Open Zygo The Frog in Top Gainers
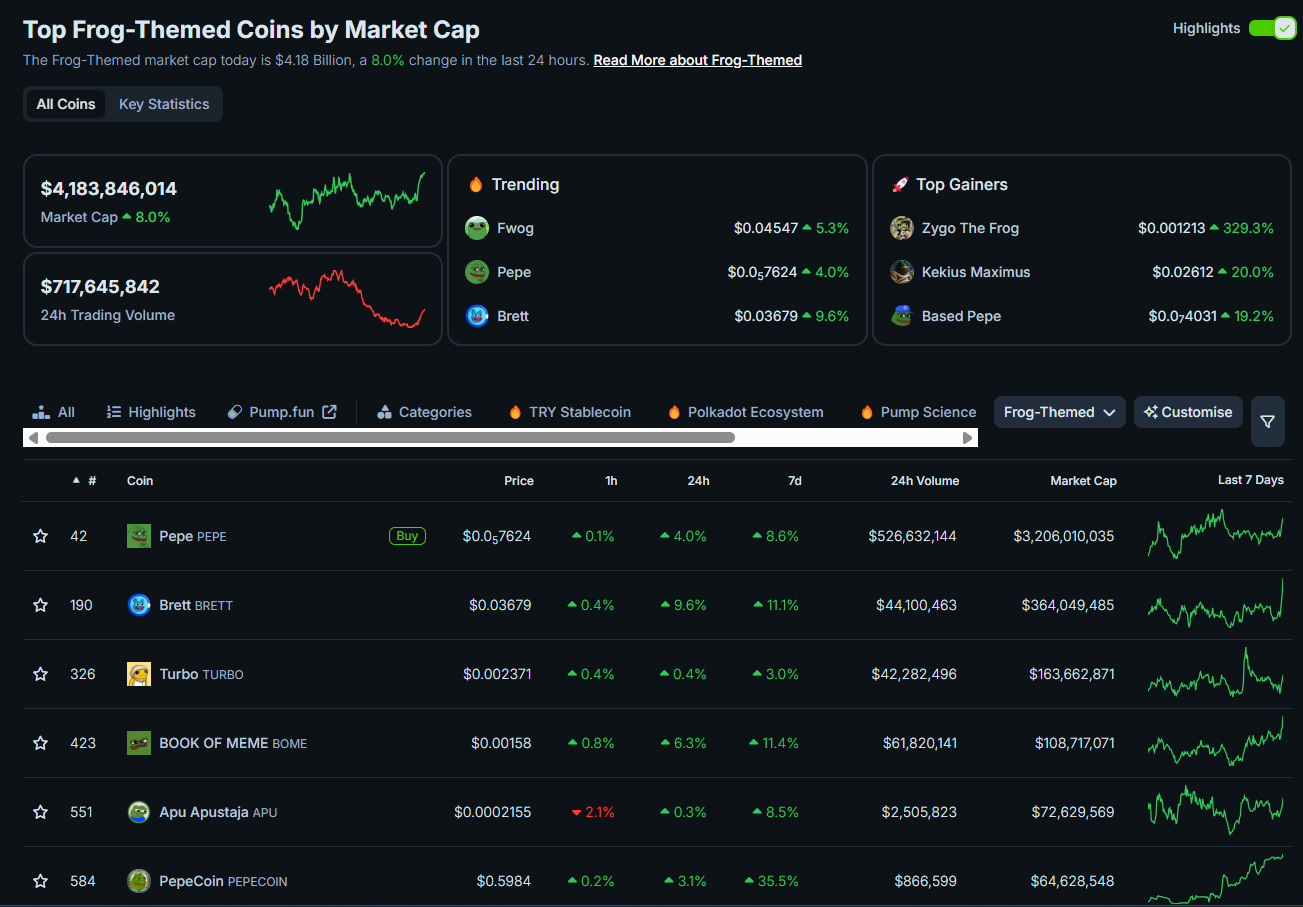This screenshot has width=1303, height=907. 970,228
